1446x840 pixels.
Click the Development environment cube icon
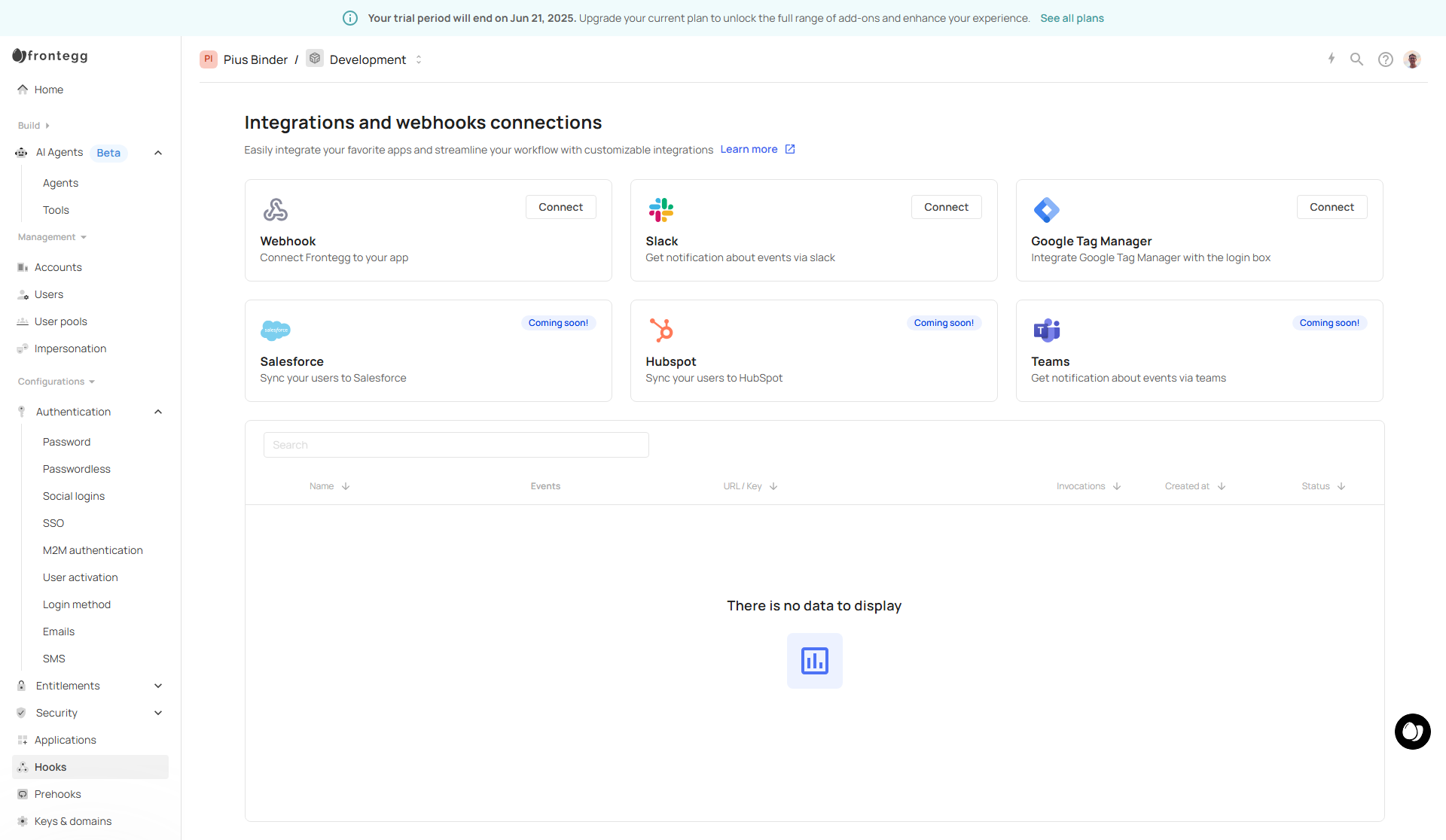[315, 59]
